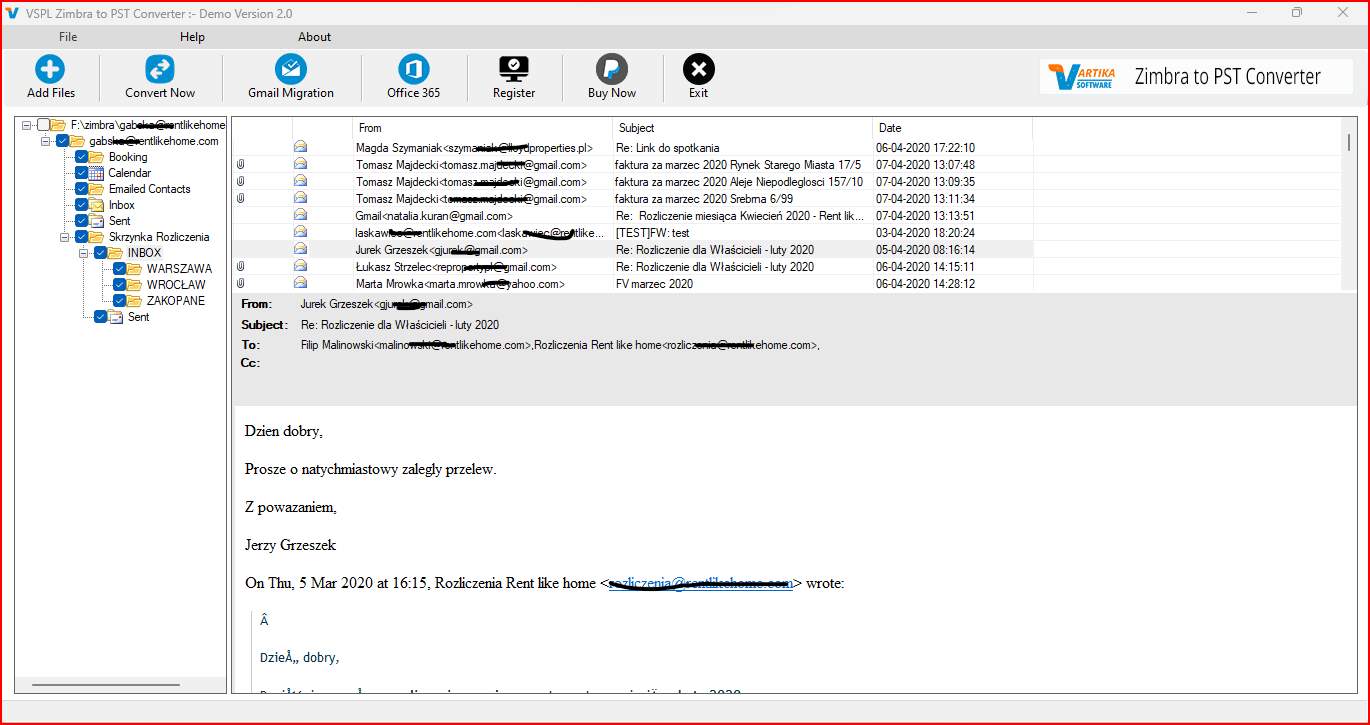1370x725 pixels.
Task: Sort emails by the Date column
Action: [952, 128]
